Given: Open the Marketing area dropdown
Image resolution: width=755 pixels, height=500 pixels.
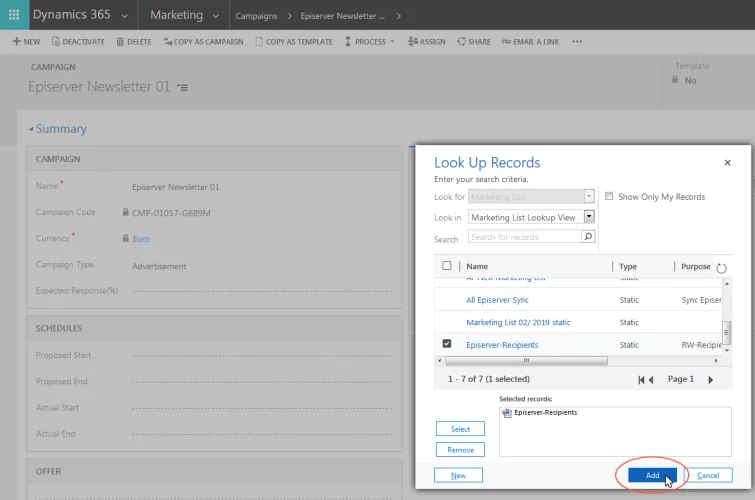Looking at the screenshot, I should [215, 16].
